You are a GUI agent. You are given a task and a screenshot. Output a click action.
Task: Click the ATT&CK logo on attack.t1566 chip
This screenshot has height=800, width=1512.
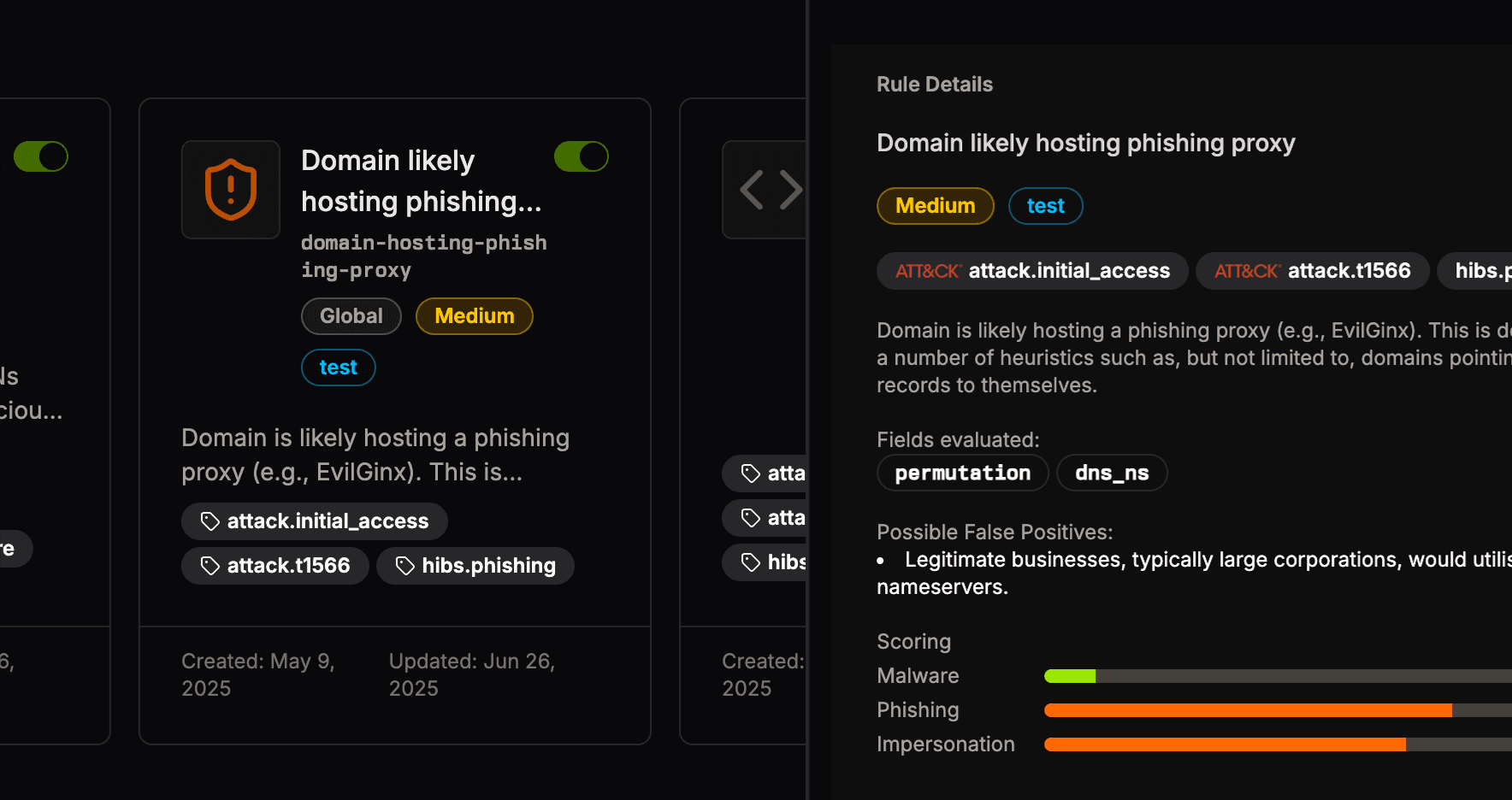coord(1247,272)
